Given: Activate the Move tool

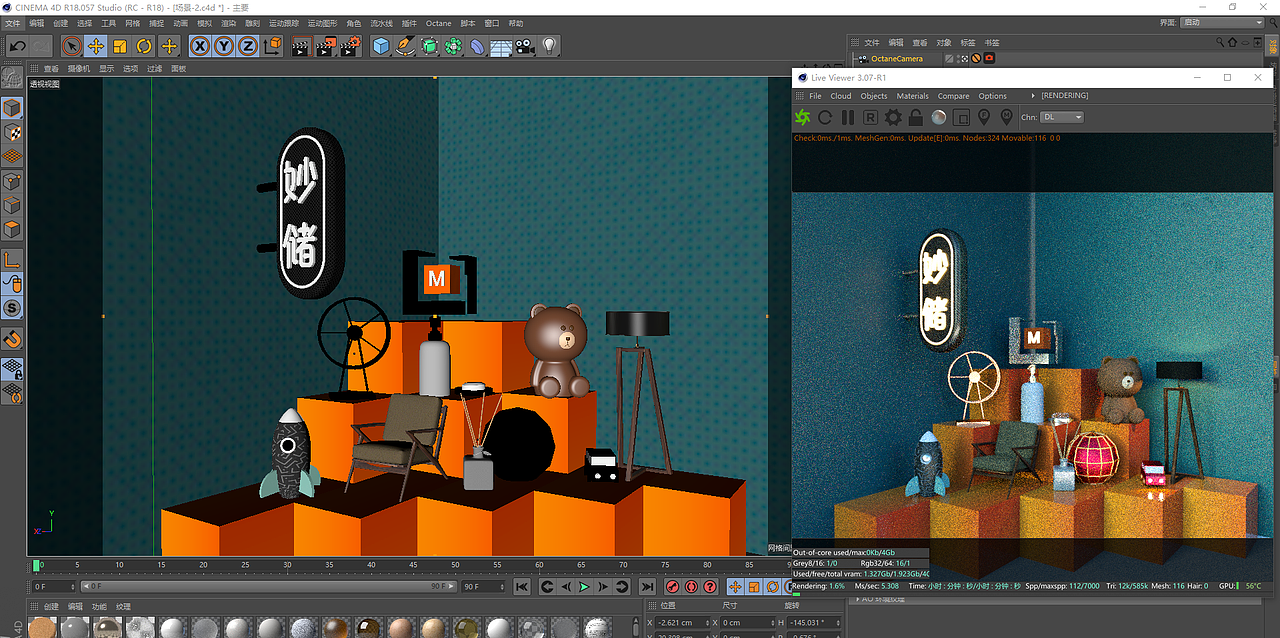Looking at the screenshot, I should click(x=96, y=46).
